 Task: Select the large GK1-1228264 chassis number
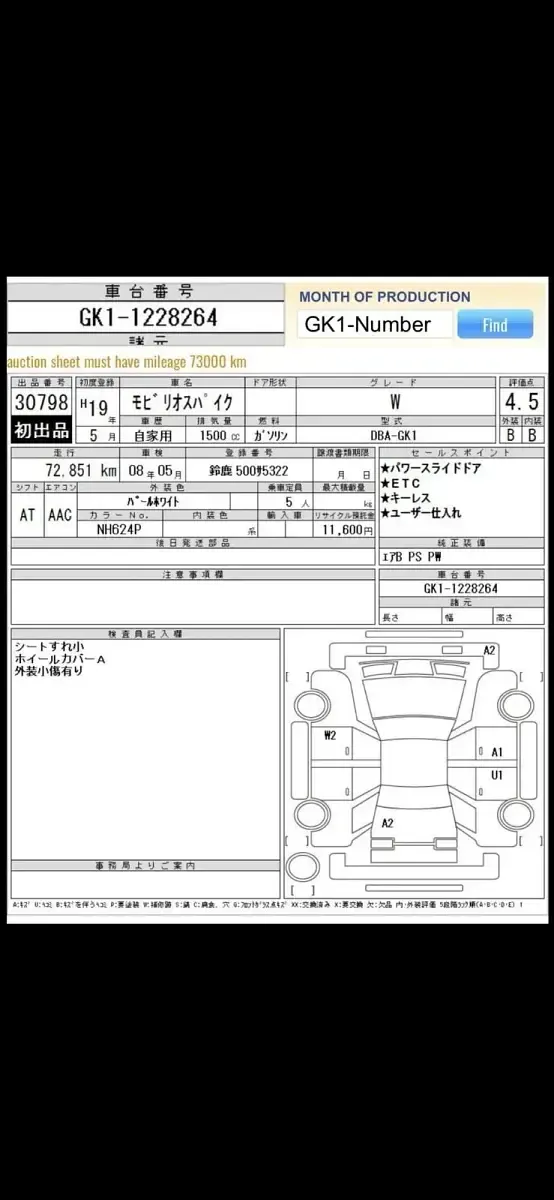148,318
